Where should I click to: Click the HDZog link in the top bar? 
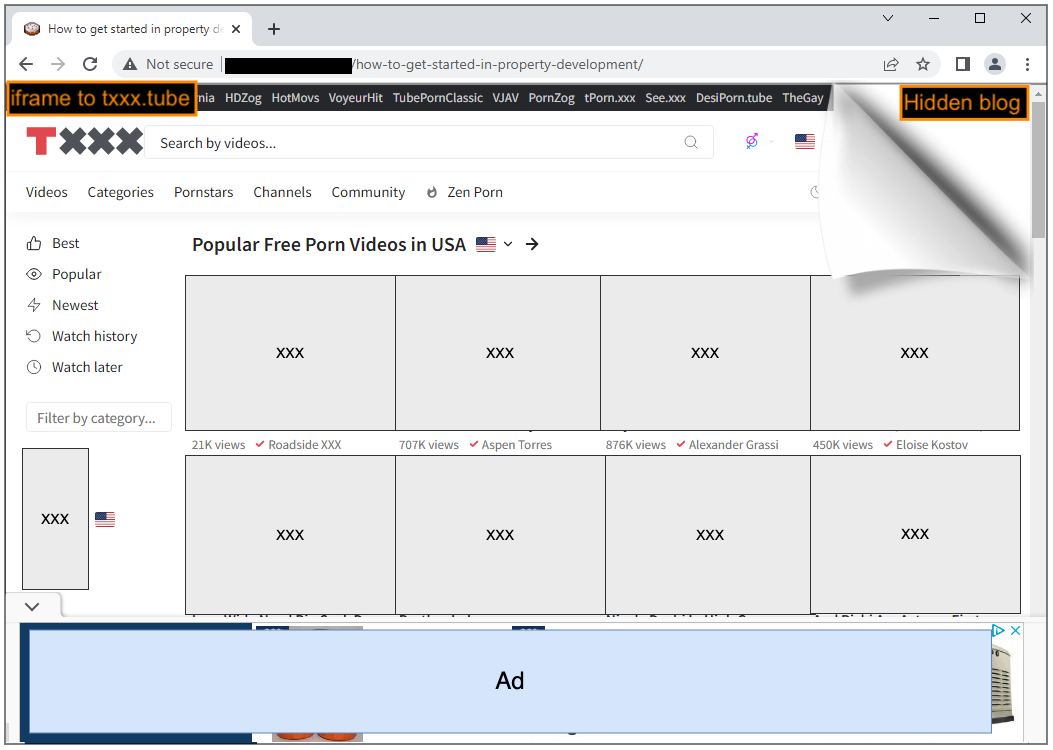pyautogui.click(x=243, y=97)
